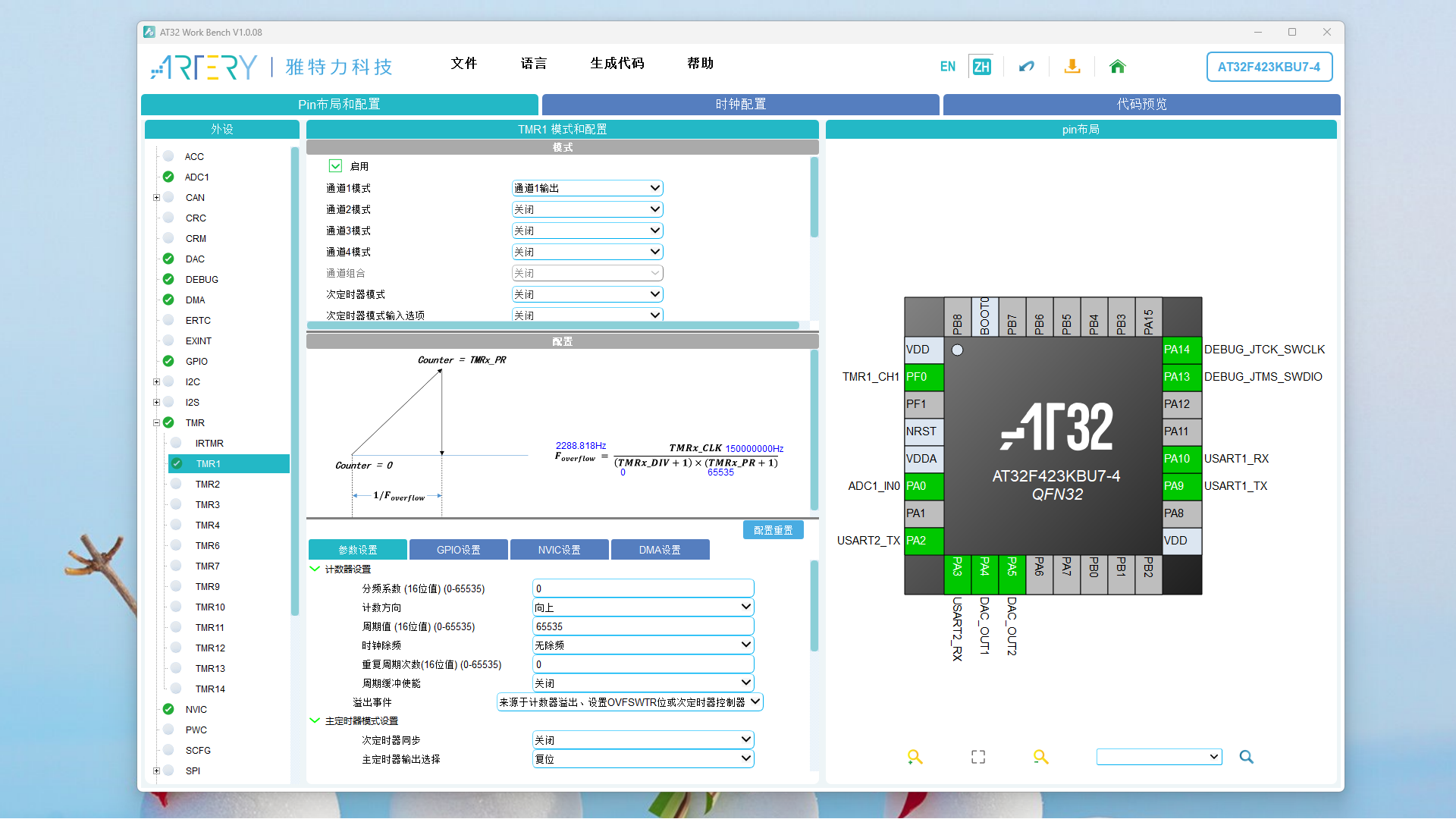Select pin PA14 on the chip

1182,350
